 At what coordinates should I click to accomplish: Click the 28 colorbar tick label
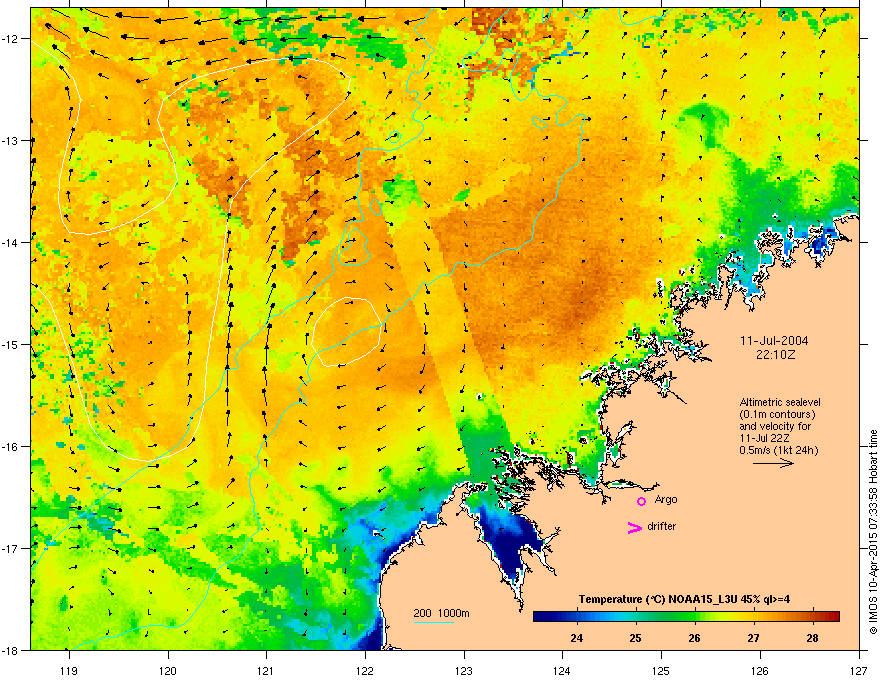(812, 638)
